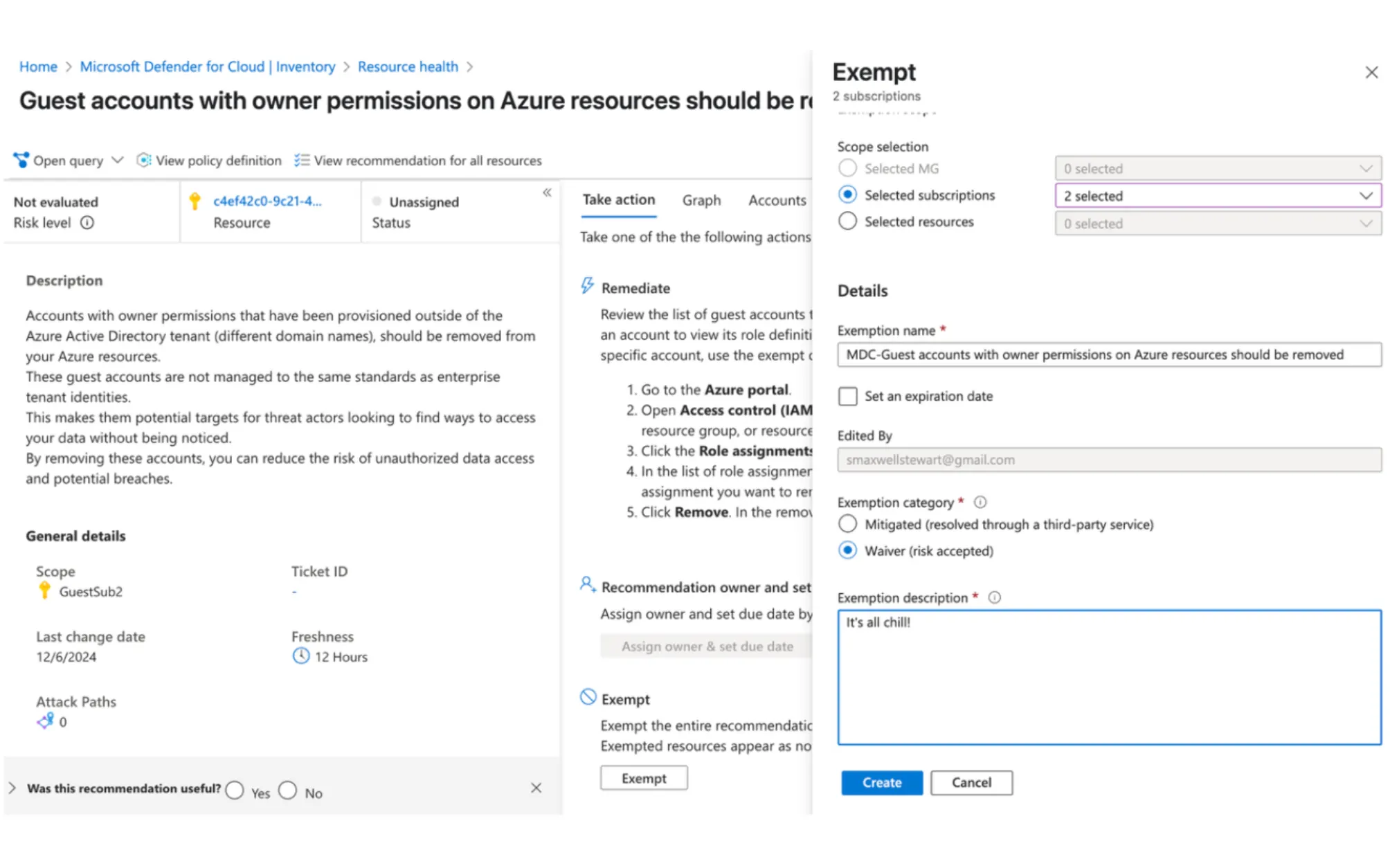This screenshot has width=1390, height=868.
Task: Click the Not evaluated risk level text
Action: 56,202
